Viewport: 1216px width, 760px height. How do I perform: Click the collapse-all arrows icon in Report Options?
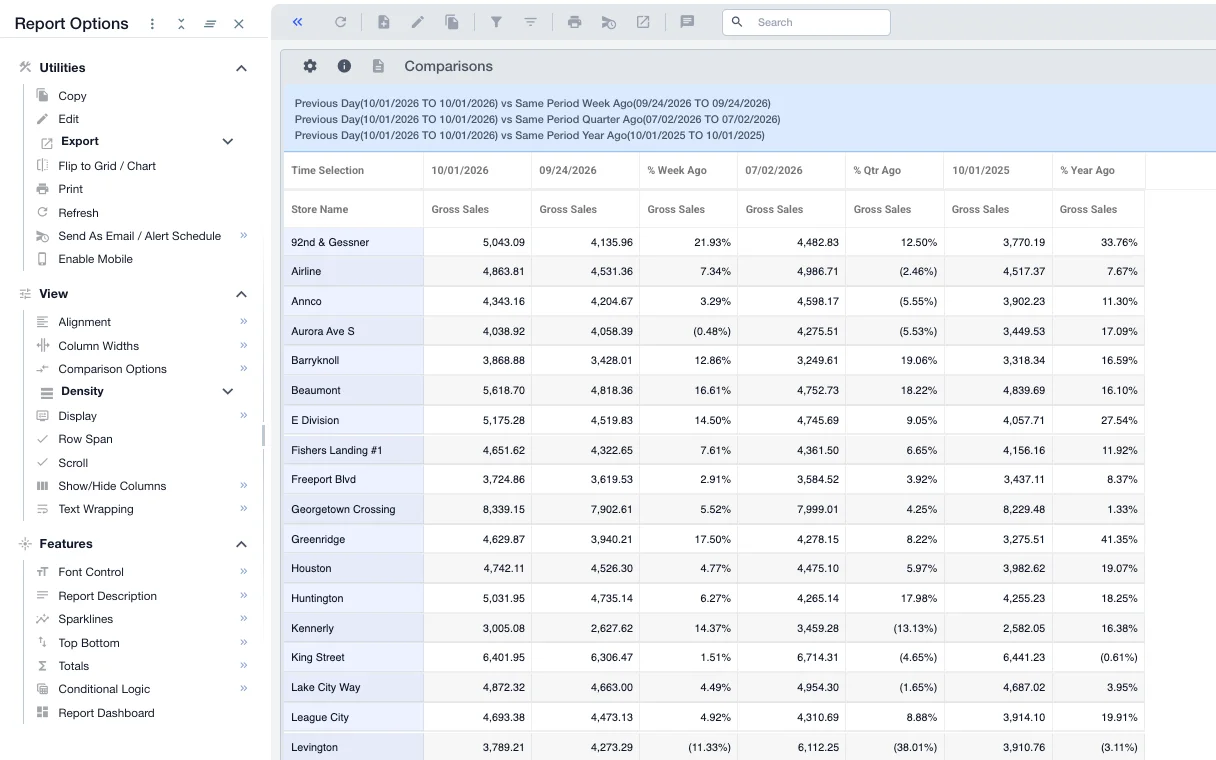[x=181, y=24]
